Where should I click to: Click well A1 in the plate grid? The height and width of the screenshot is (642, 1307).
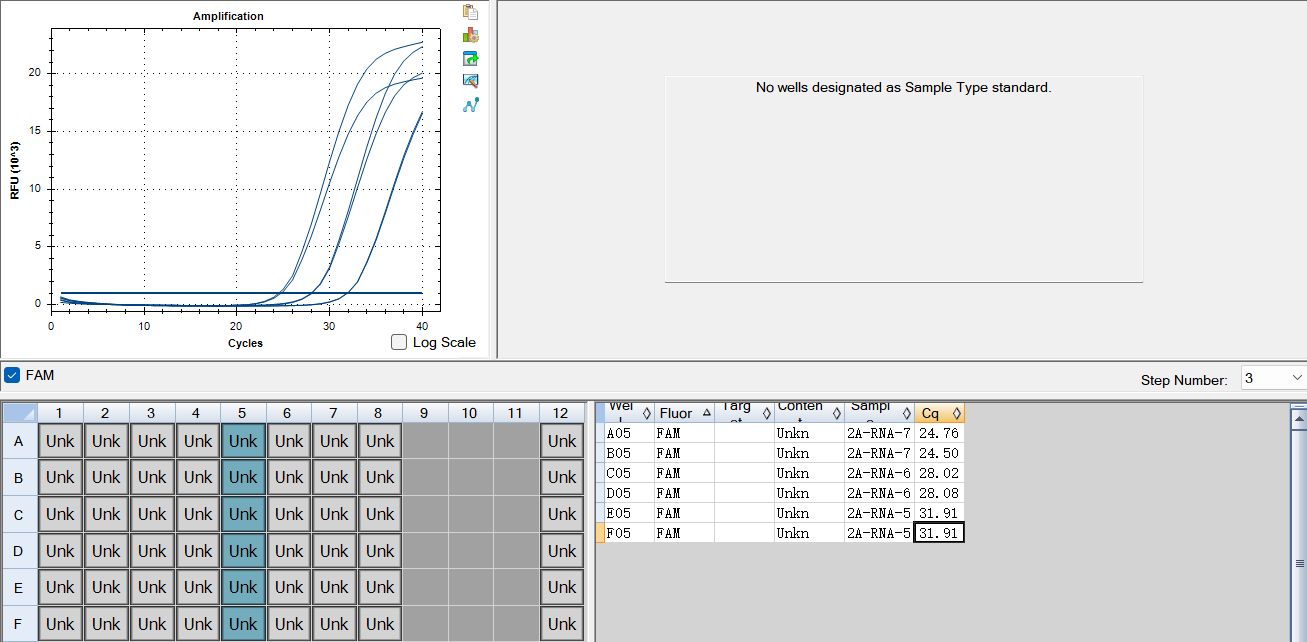[60, 441]
